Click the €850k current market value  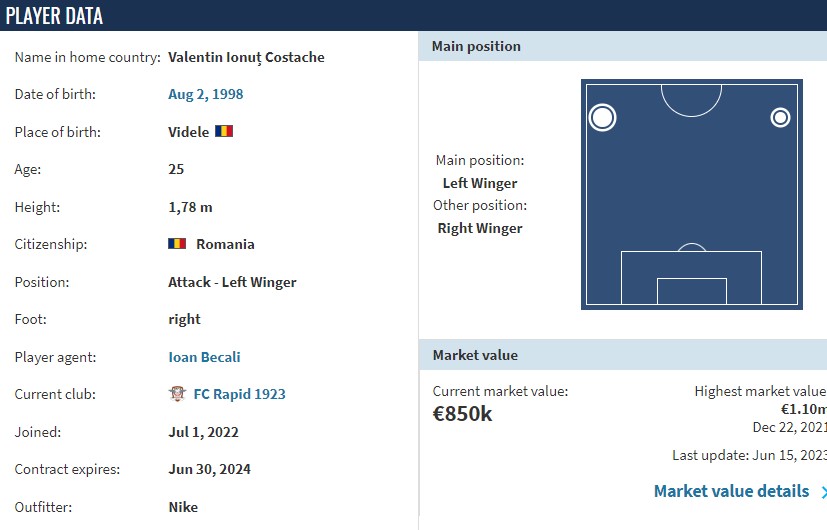(x=462, y=414)
